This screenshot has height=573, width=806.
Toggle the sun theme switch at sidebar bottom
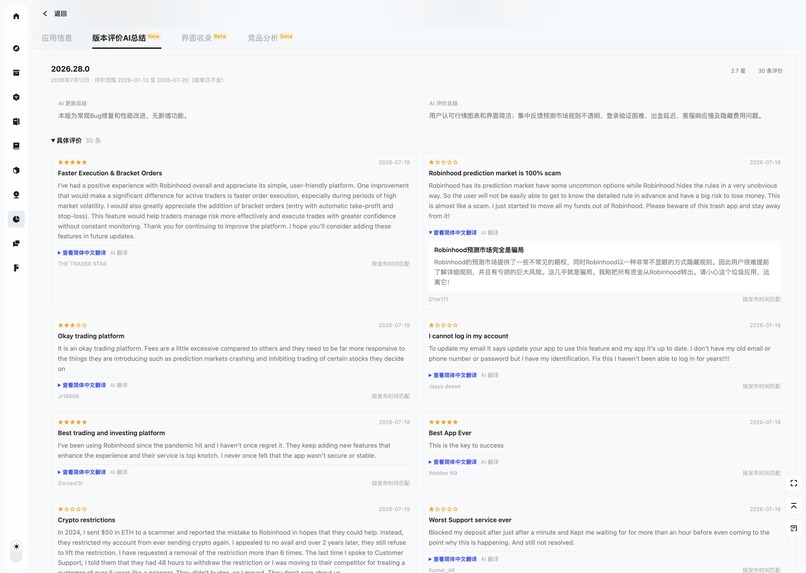[x=16, y=551]
